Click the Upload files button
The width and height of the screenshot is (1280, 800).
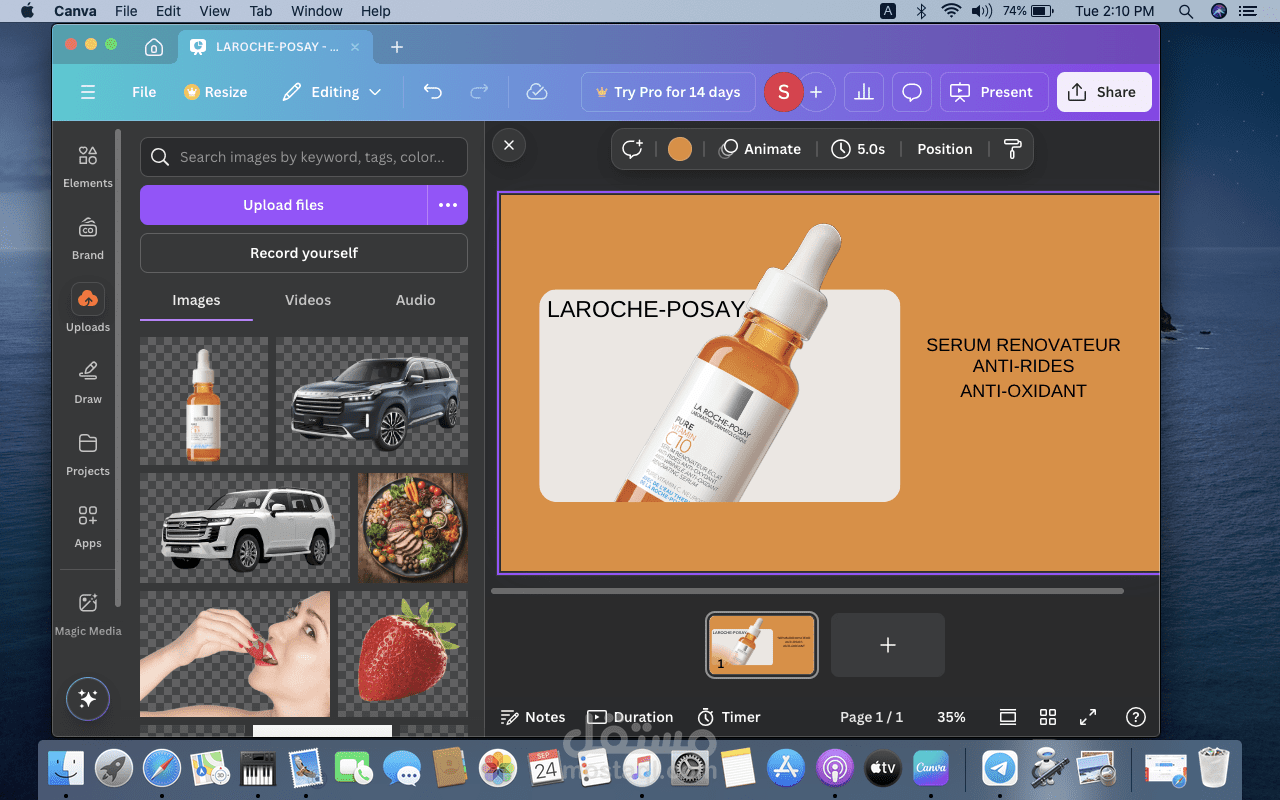[284, 205]
